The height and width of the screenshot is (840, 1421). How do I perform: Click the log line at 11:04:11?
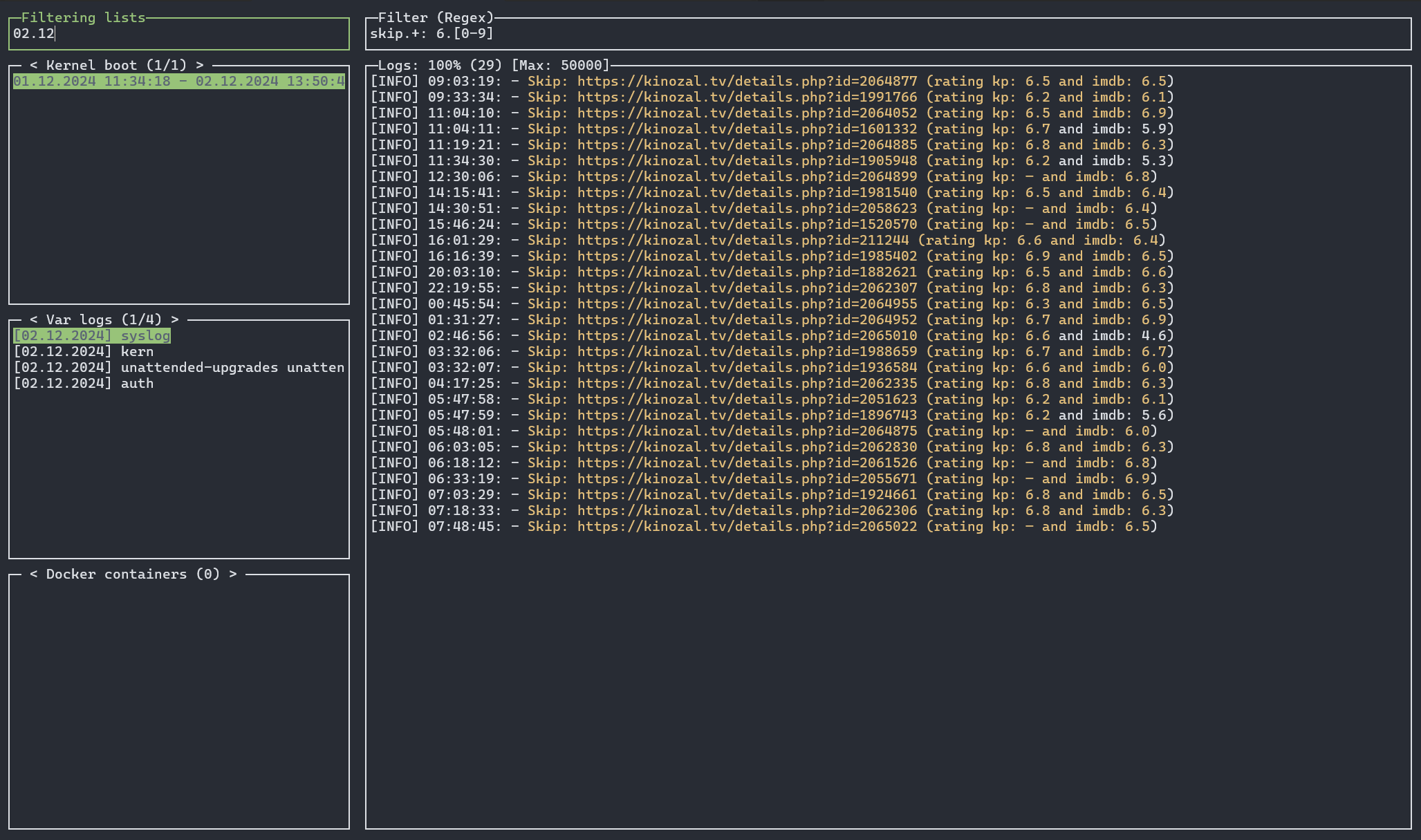point(772,129)
